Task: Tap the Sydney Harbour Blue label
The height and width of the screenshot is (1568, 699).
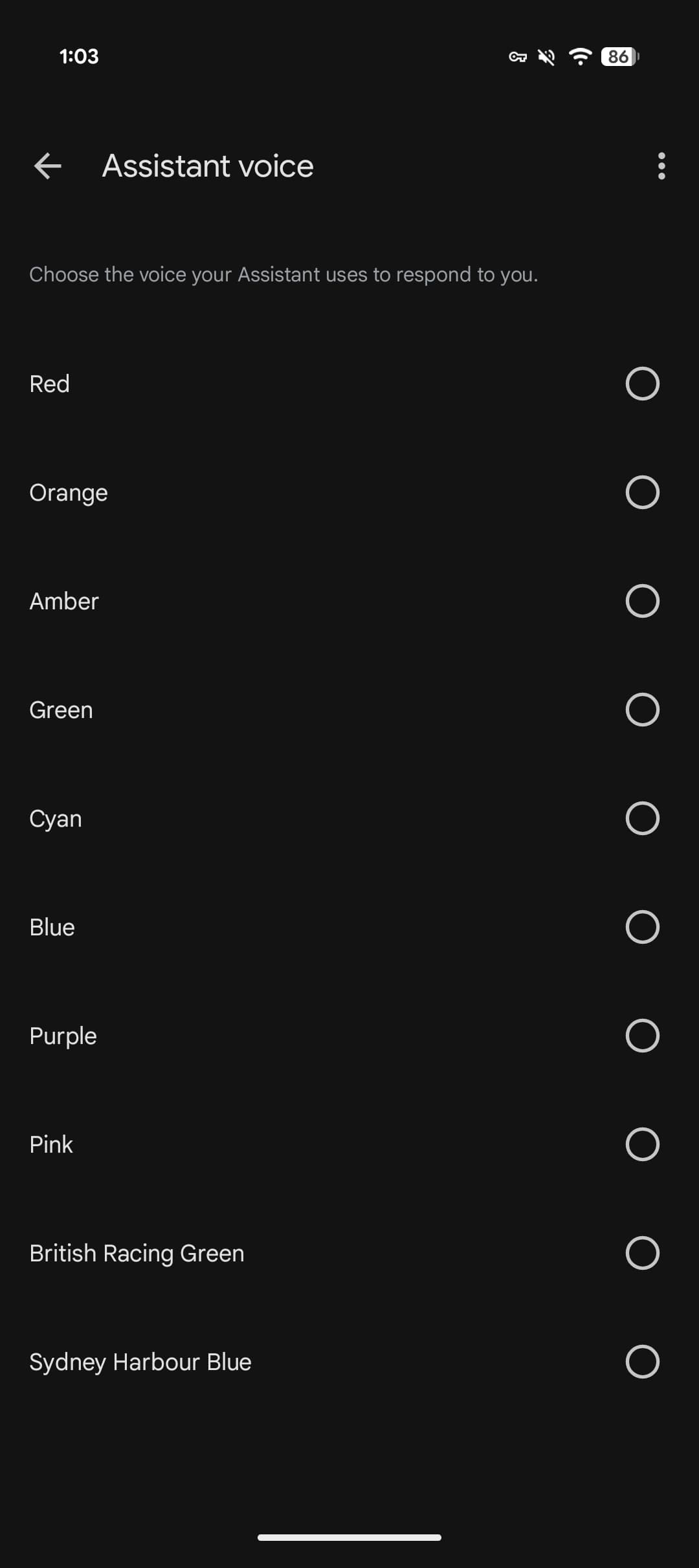Action: pyautogui.click(x=140, y=1362)
